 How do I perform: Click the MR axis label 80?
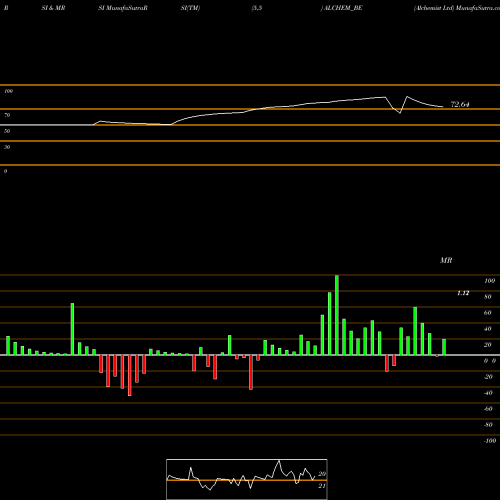488,297
